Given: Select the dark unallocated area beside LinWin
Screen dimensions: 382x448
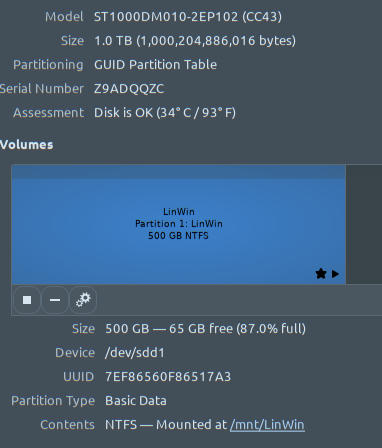Looking at the screenshot, I should click(364, 224).
